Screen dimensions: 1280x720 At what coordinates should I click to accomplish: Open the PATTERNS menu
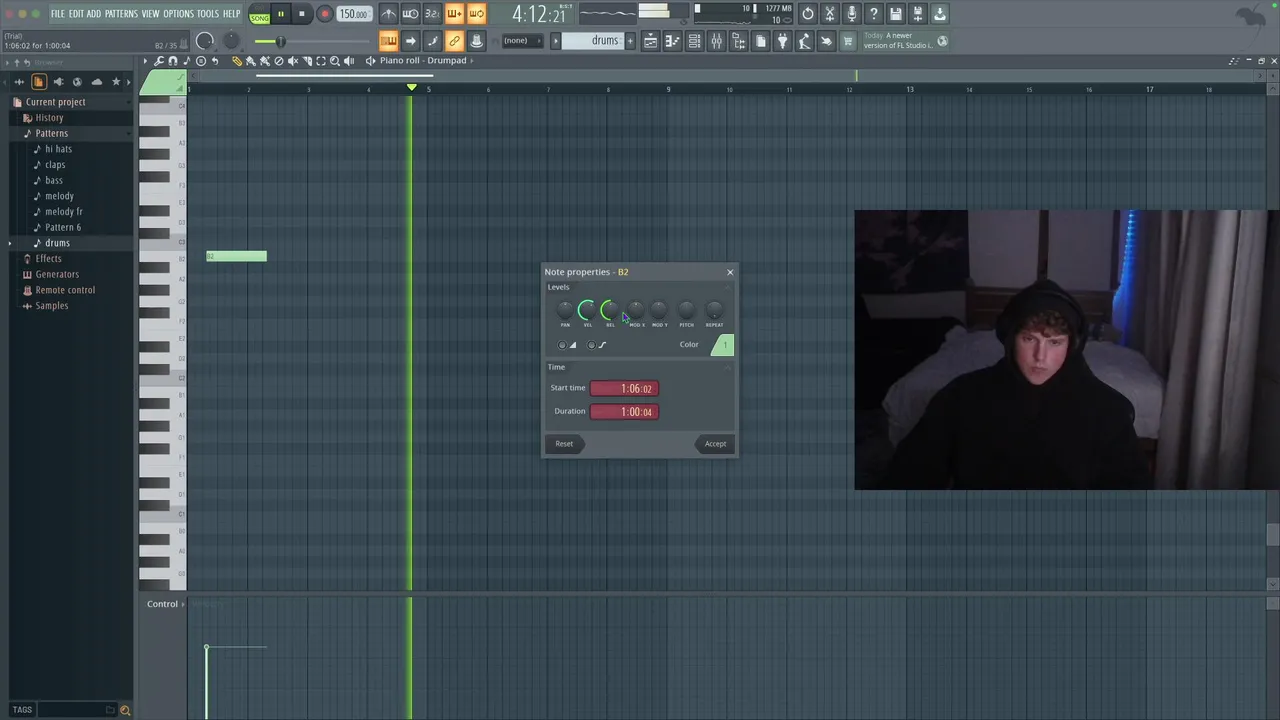[x=121, y=14]
